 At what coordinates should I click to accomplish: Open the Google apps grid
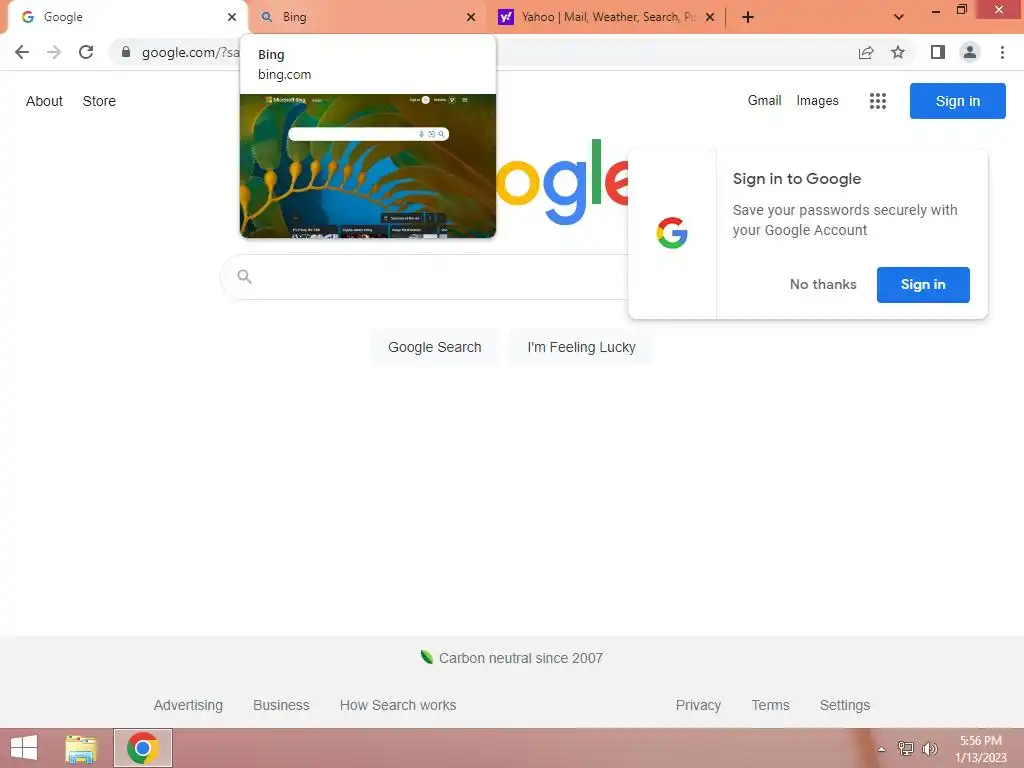[x=878, y=101]
